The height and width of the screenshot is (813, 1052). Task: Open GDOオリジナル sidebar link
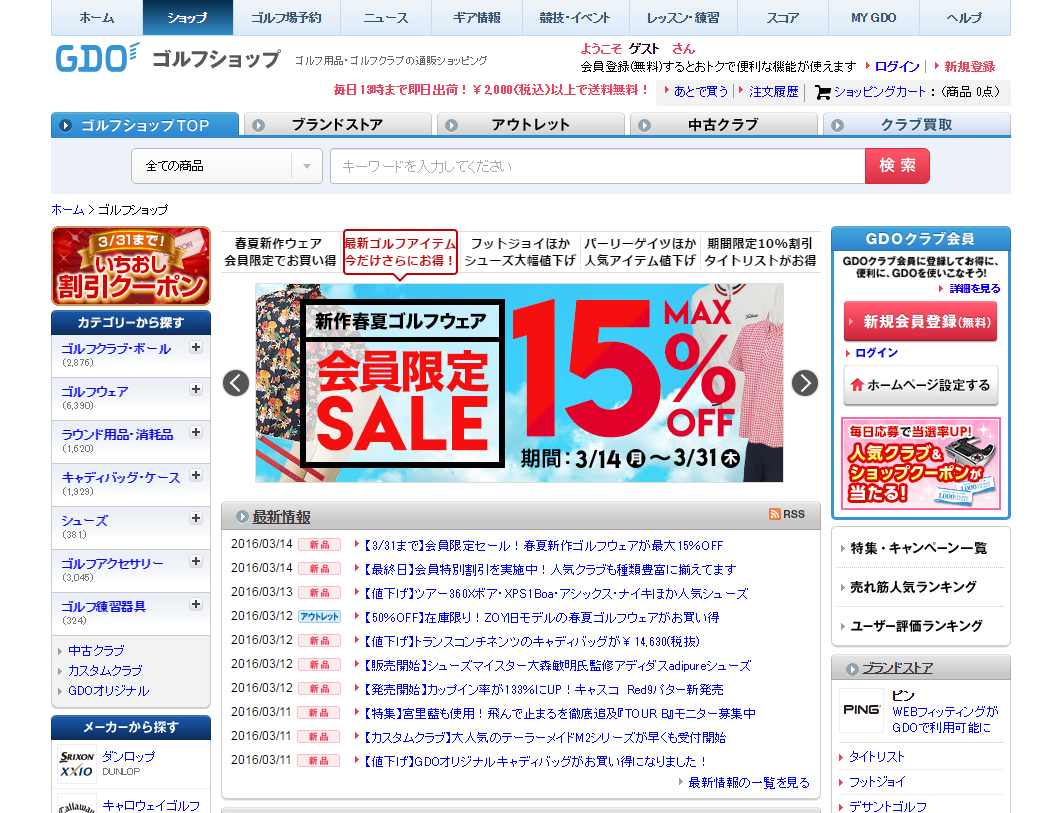pos(109,691)
